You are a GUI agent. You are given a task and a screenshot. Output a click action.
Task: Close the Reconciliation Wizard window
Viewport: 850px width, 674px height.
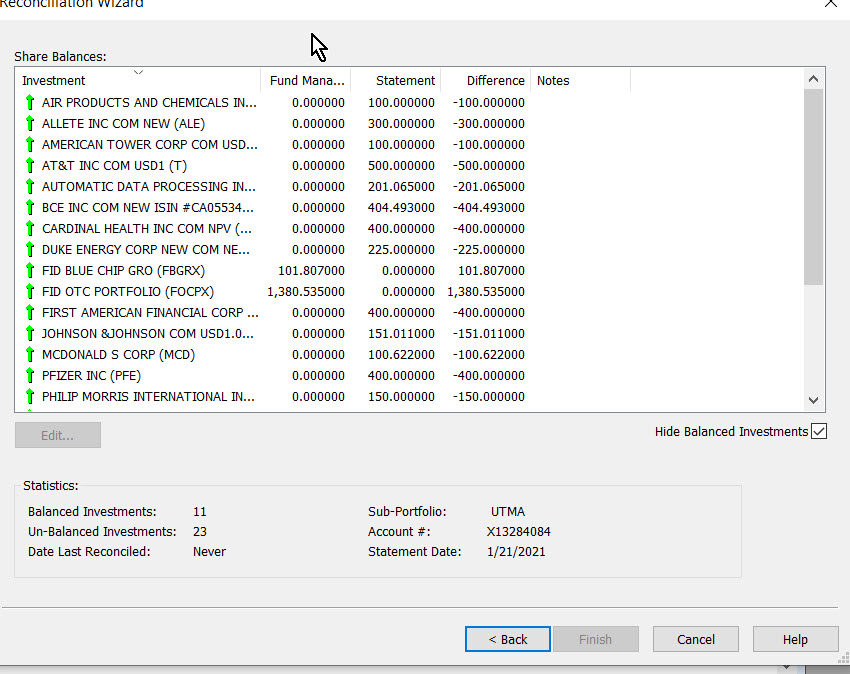click(830, 3)
